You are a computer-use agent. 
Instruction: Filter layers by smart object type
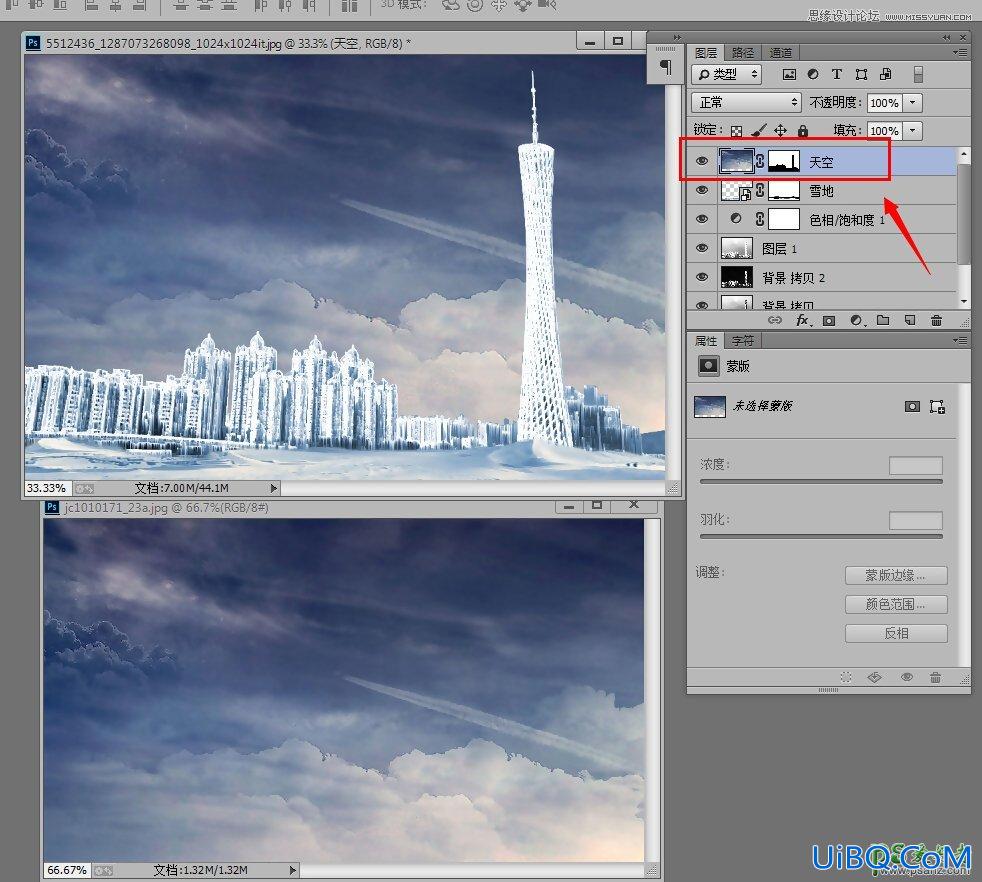[886, 74]
